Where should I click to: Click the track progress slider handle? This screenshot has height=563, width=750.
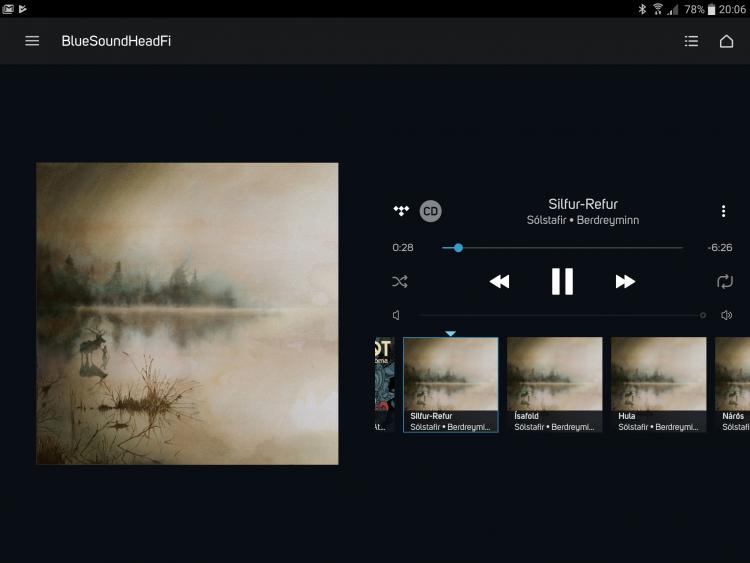point(458,248)
